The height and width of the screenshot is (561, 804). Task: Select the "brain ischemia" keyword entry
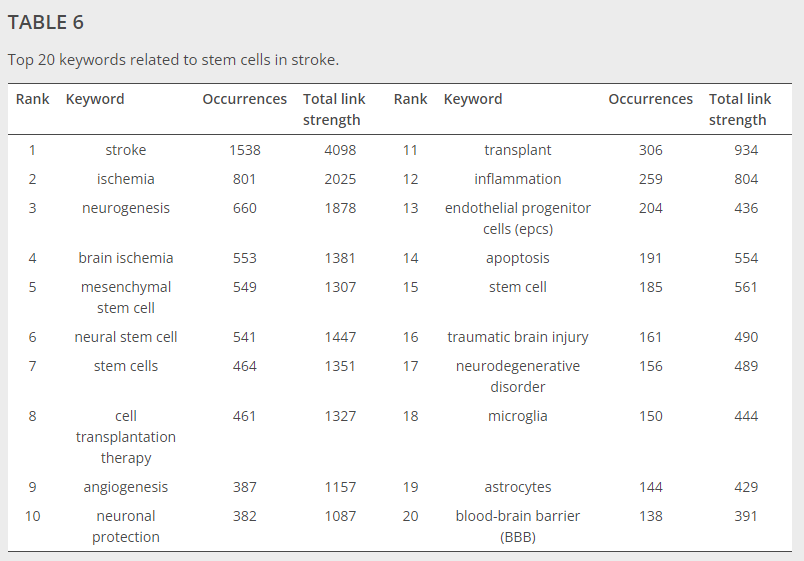pos(126,258)
